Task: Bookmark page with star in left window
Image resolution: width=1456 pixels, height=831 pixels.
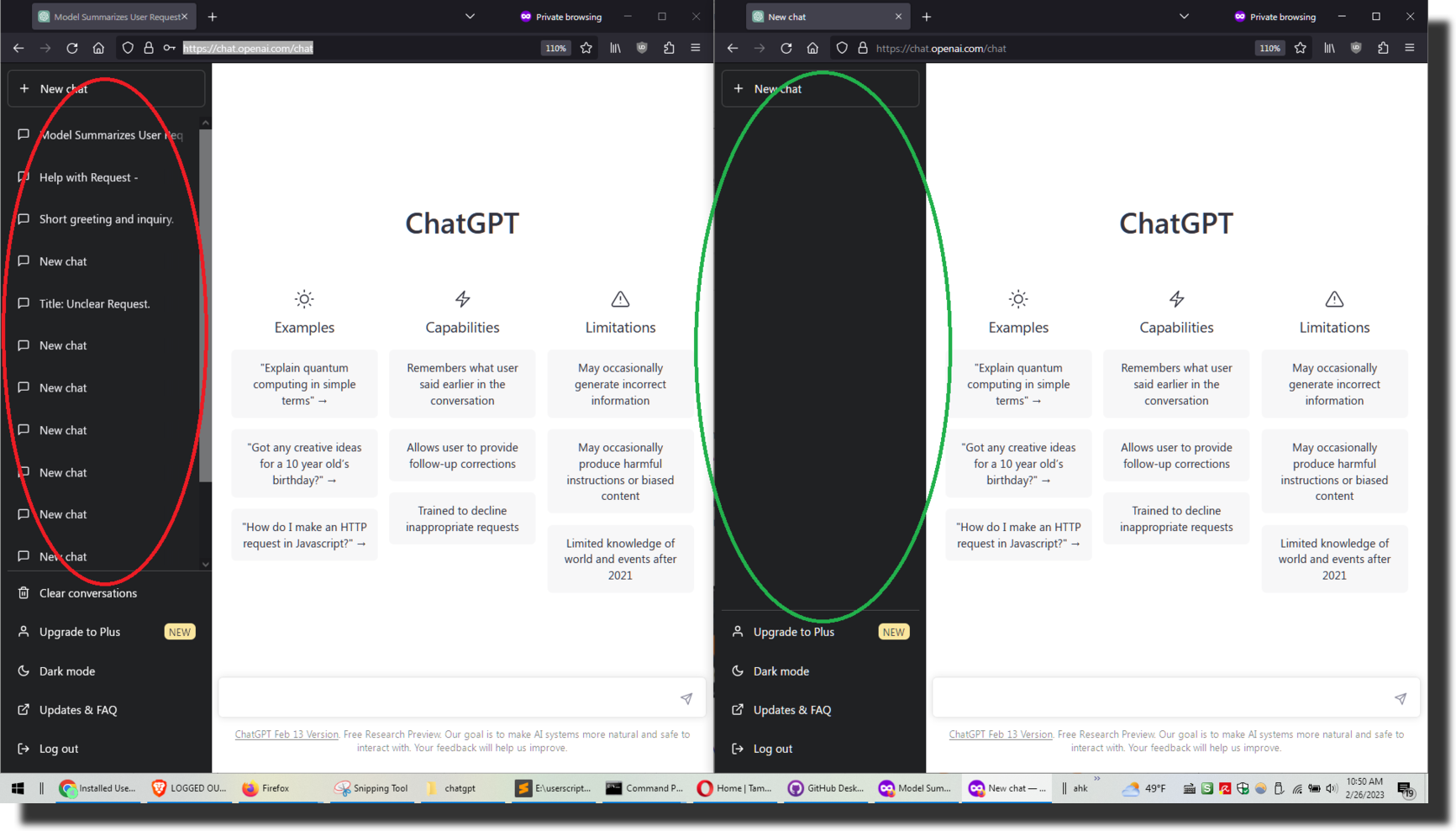Action: 586,48
